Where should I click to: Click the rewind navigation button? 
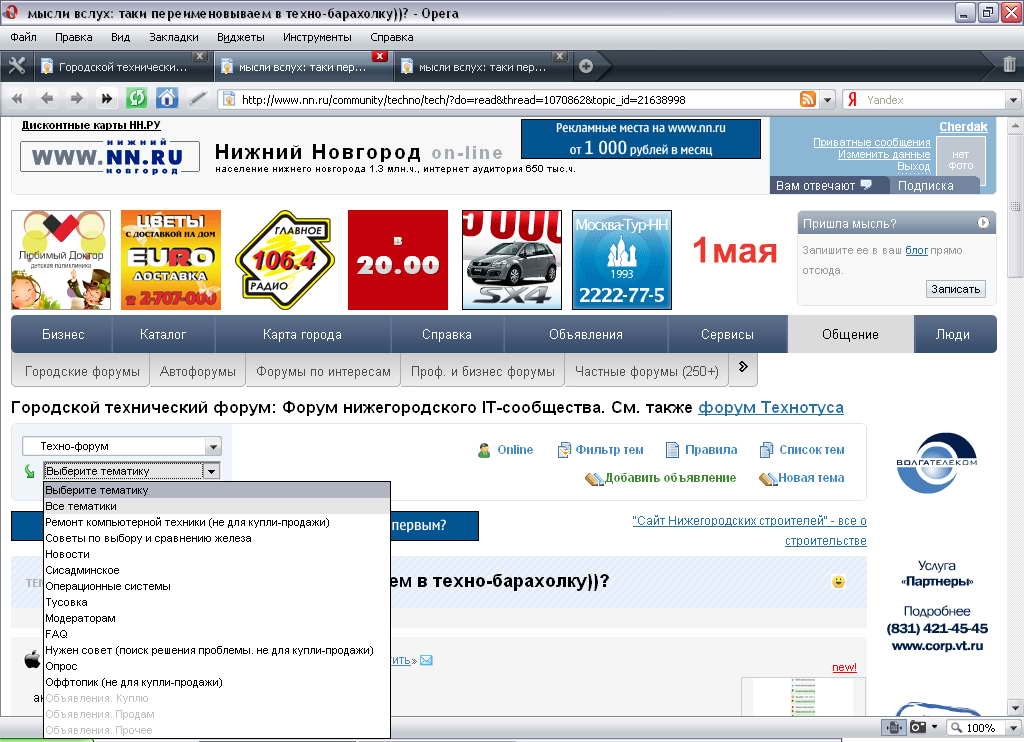[17, 99]
